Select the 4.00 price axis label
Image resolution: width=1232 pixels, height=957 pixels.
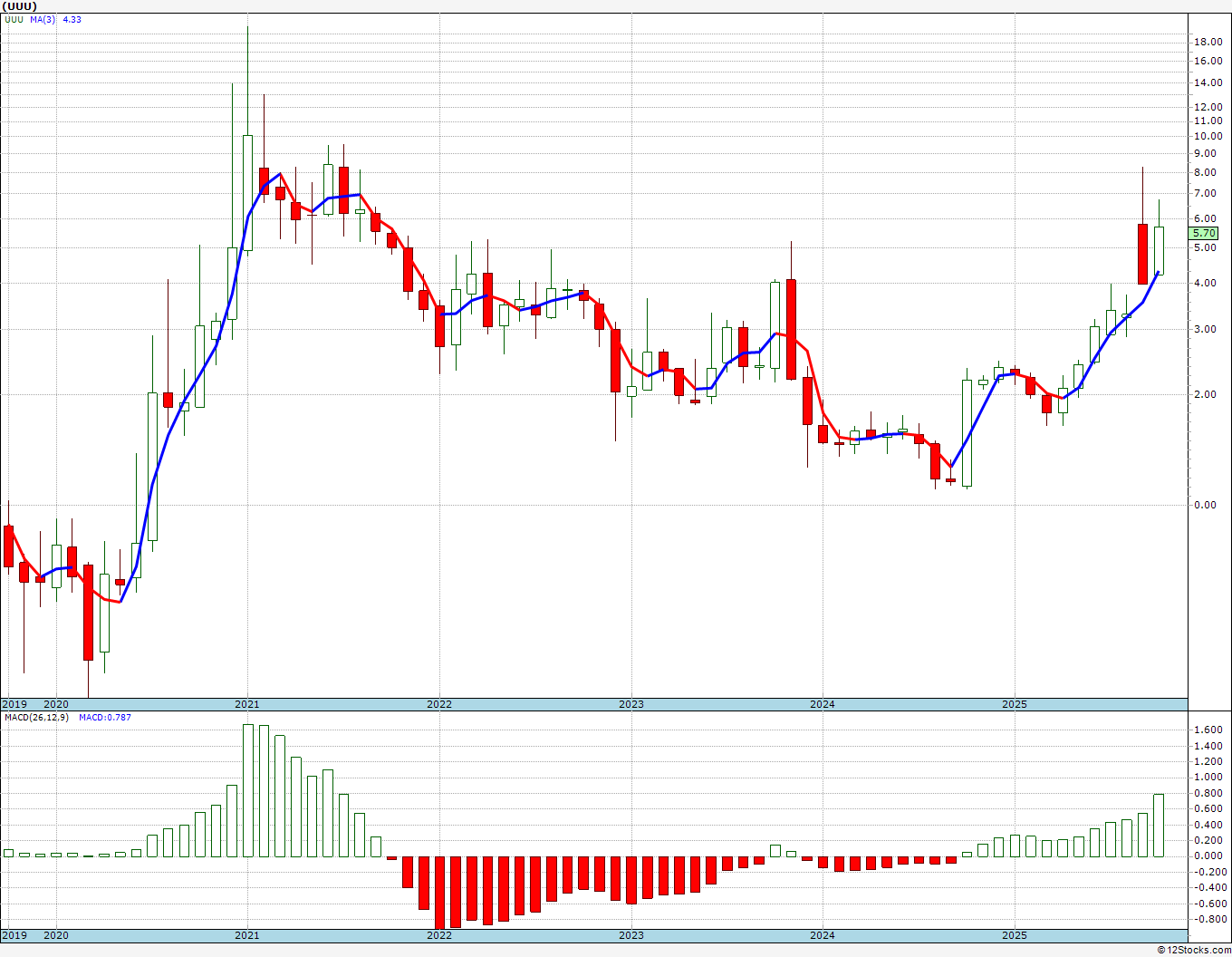[1207, 283]
